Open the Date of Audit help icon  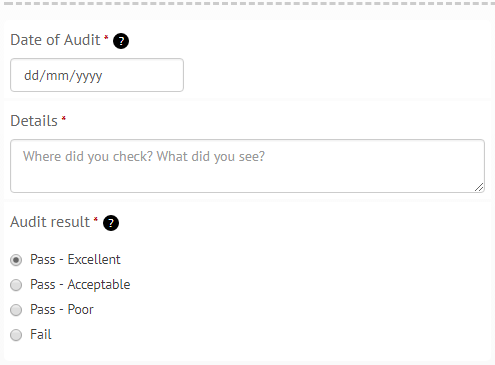(x=121, y=41)
